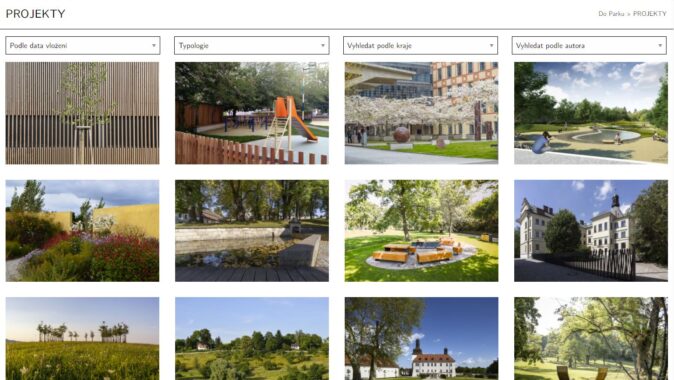Open the white chateau with red roof thumbnail
This screenshot has height=380, width=674.
pyautogui.click(x=421, y=339)
